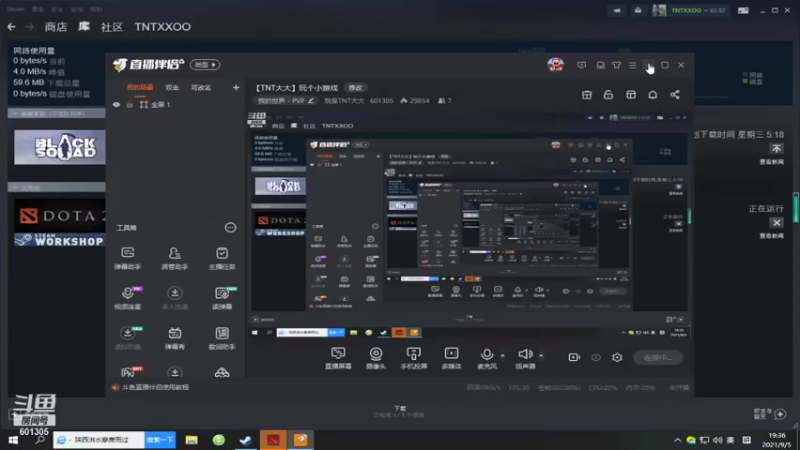Open the 虚拟形象 virtual avatar tool
800x450 pixels.
(128, 338)
